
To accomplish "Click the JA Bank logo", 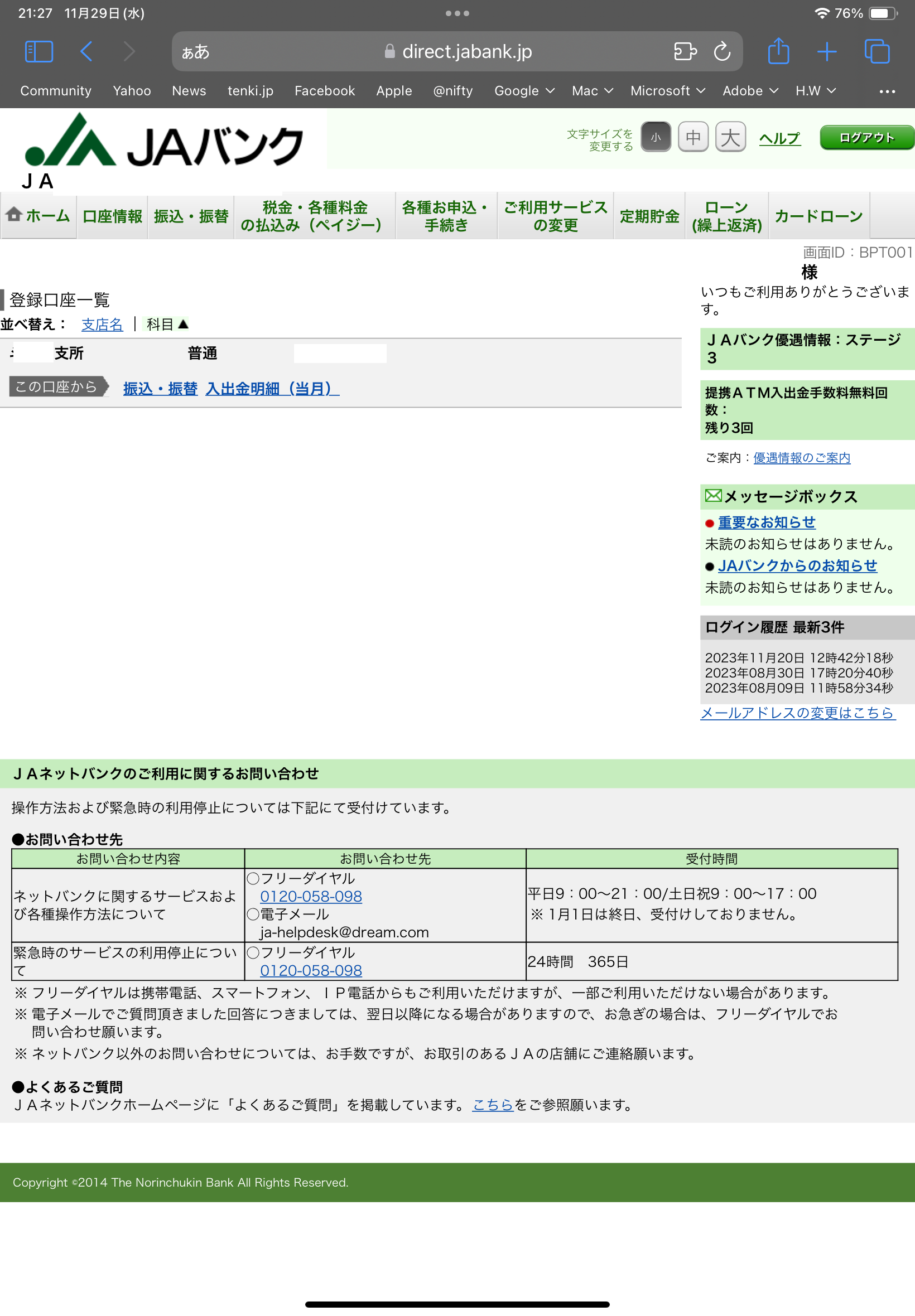I will pyautogui.click(x=164, y=141).
